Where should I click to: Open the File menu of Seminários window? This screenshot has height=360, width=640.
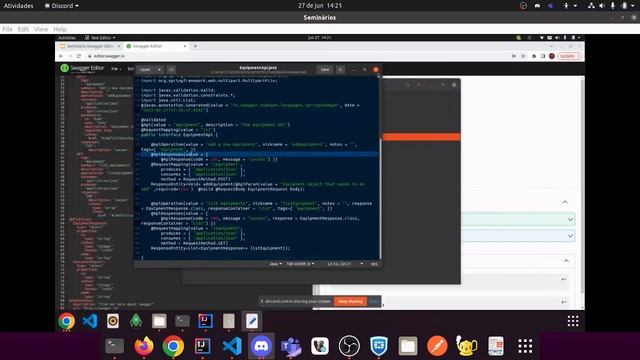pos(7,29)
